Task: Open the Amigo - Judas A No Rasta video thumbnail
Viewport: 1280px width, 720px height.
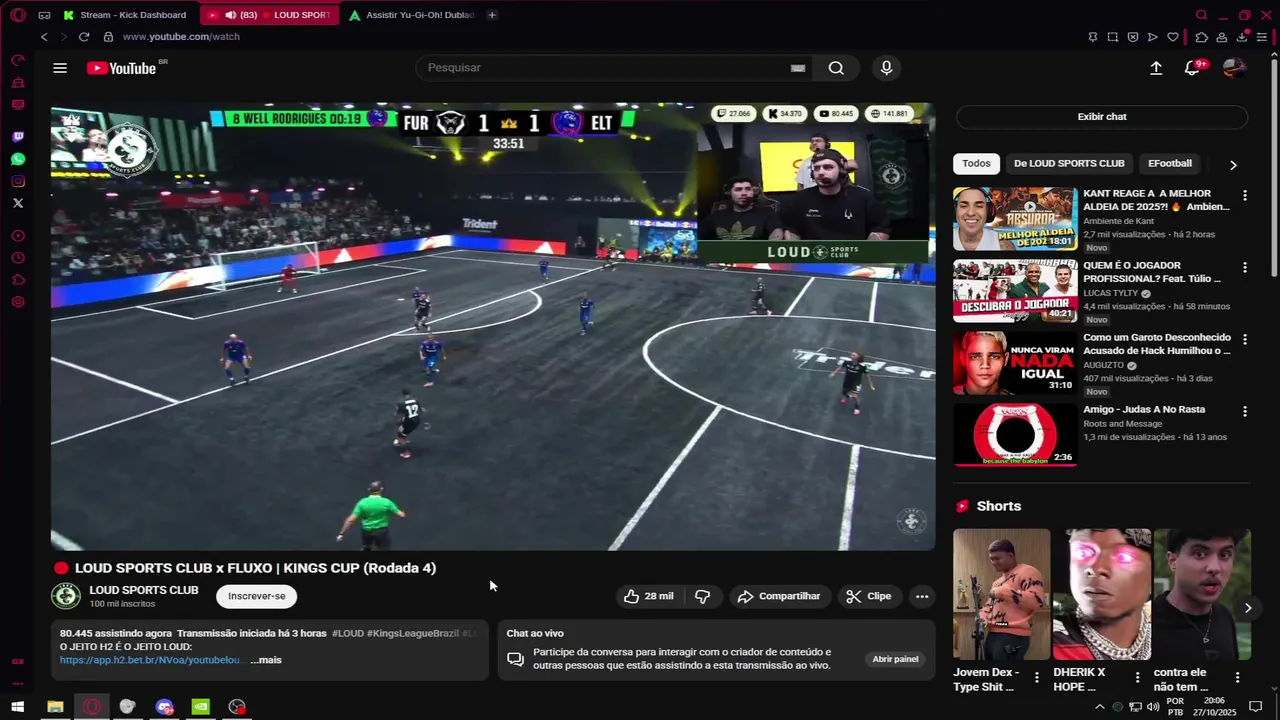Action: coord(1015,435)
